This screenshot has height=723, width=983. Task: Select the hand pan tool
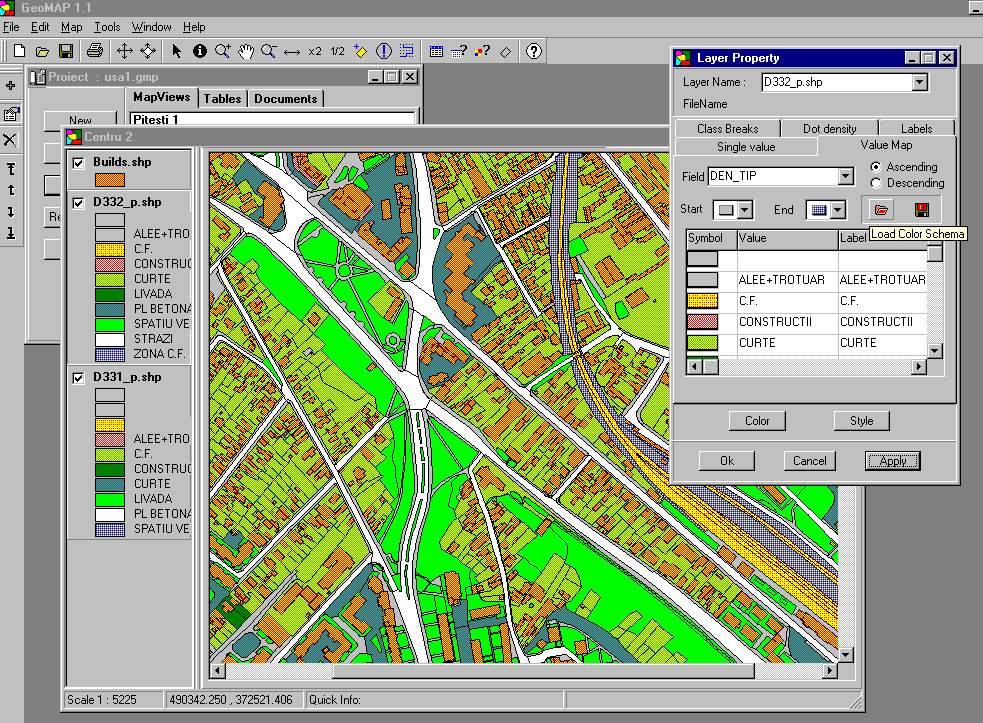[x=245, y=51]
